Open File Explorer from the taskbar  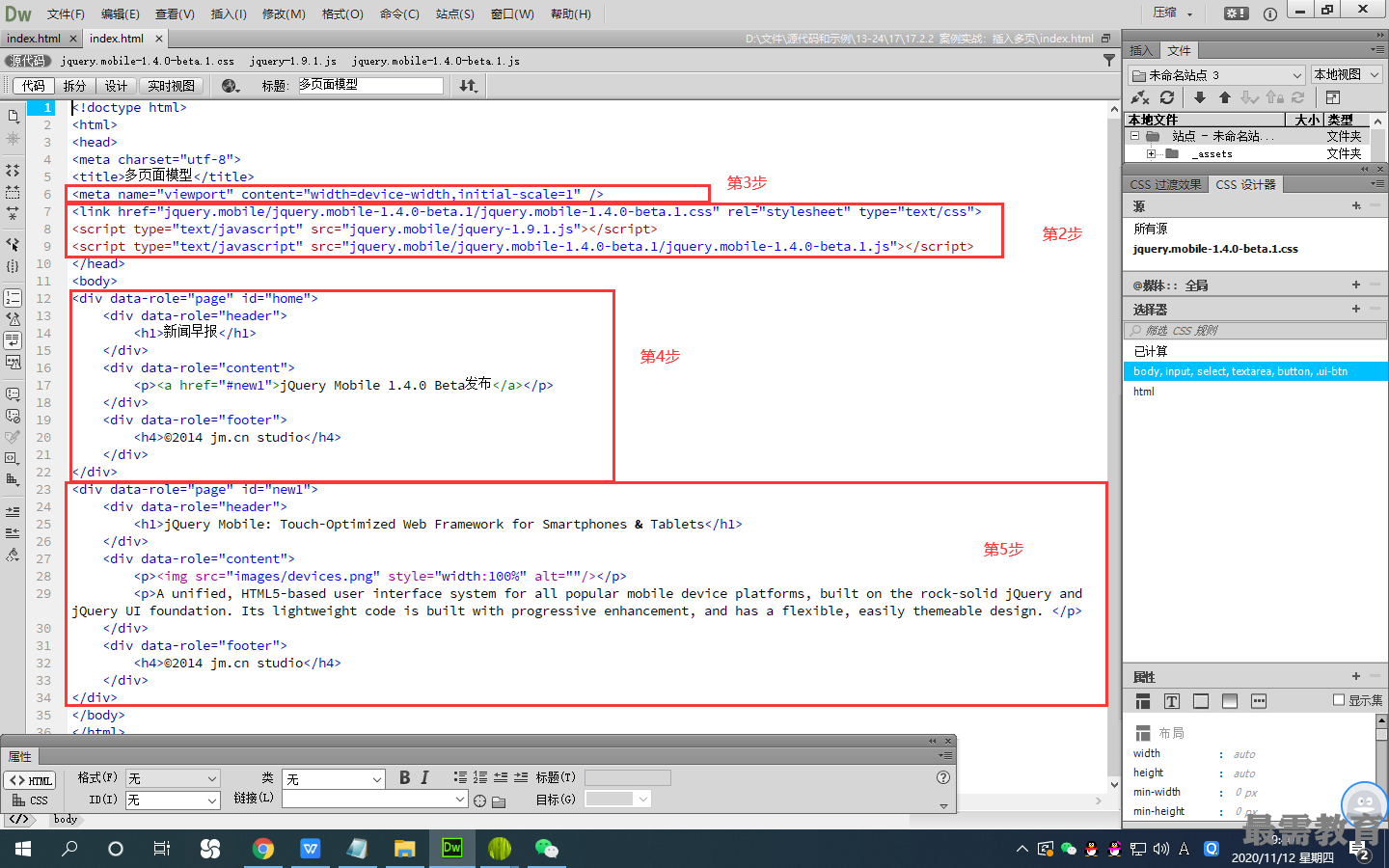click(404, 849)
